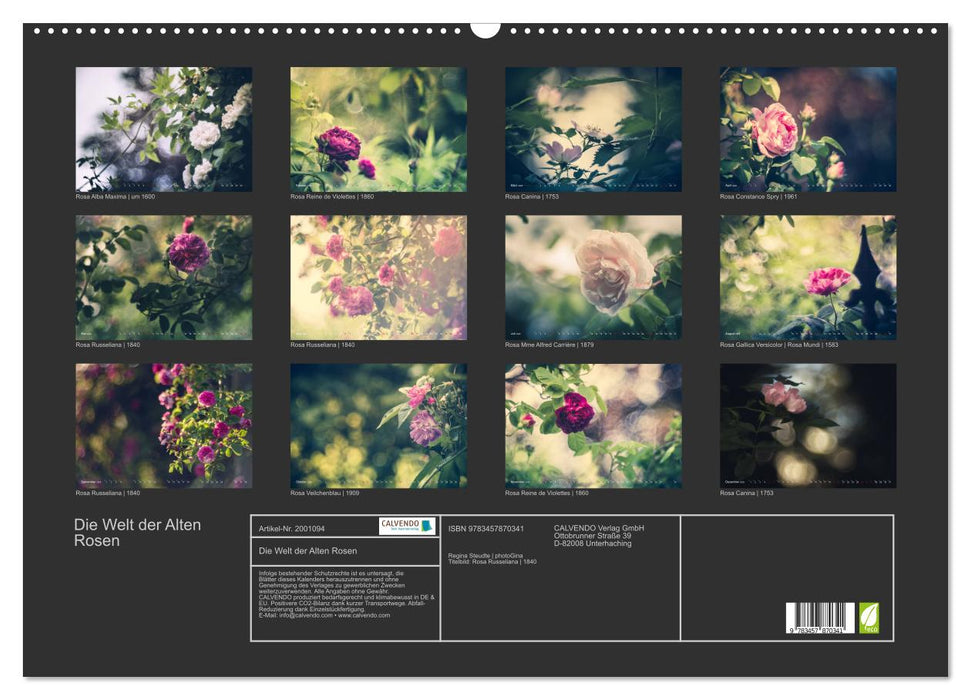This screenshot has width=971, height=700.
Task: Click the Rosa Alba Maxima caption label
Action: pos(117,196)
